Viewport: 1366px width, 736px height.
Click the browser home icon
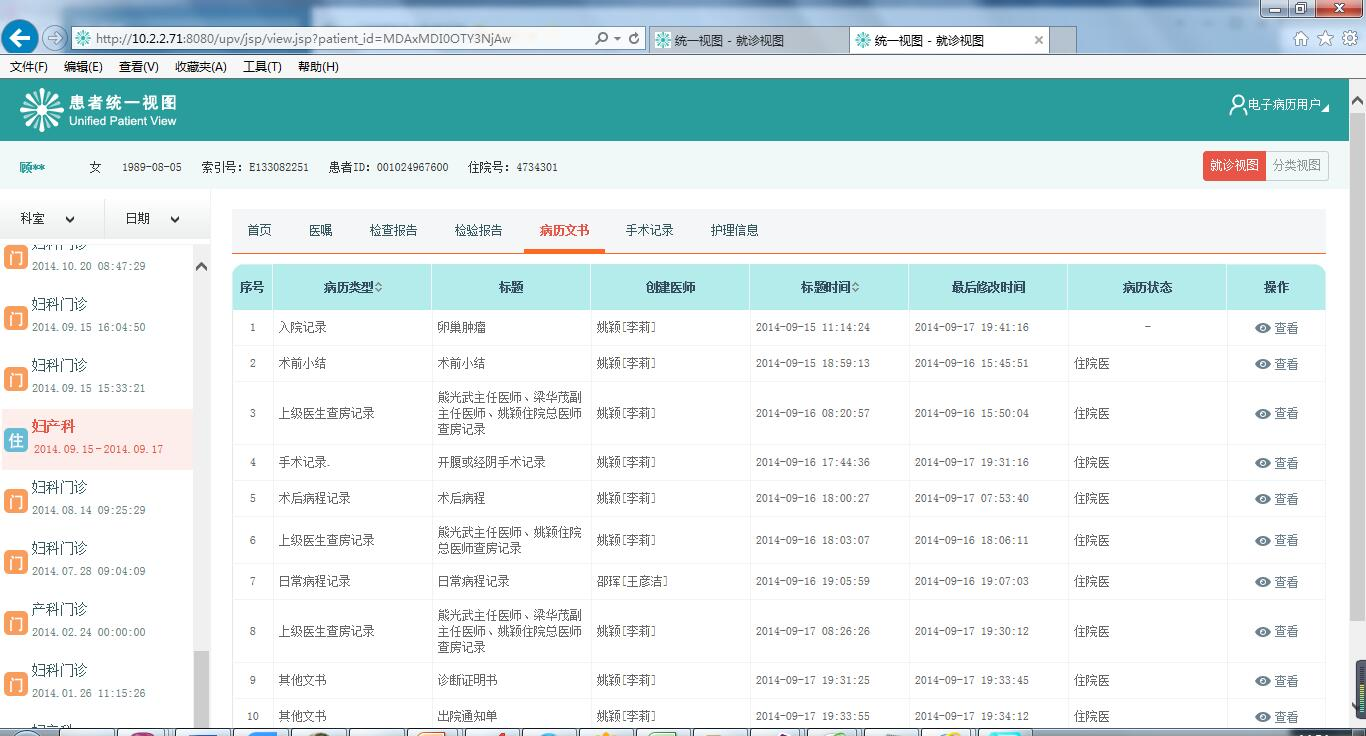pyautogui.click(x=1300, y=39)
